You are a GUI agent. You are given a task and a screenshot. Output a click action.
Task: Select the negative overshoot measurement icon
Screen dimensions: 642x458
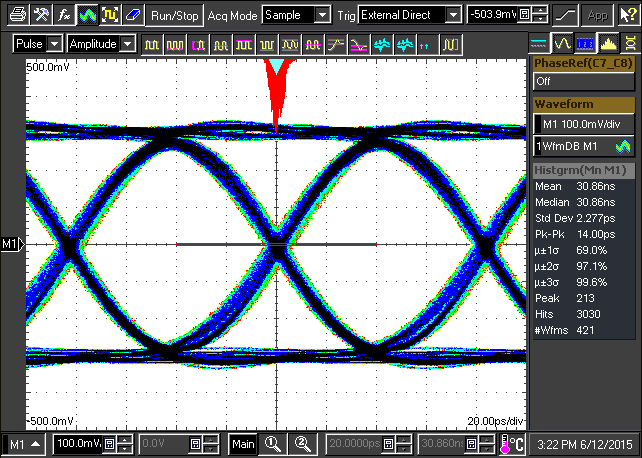click(359, 44)
